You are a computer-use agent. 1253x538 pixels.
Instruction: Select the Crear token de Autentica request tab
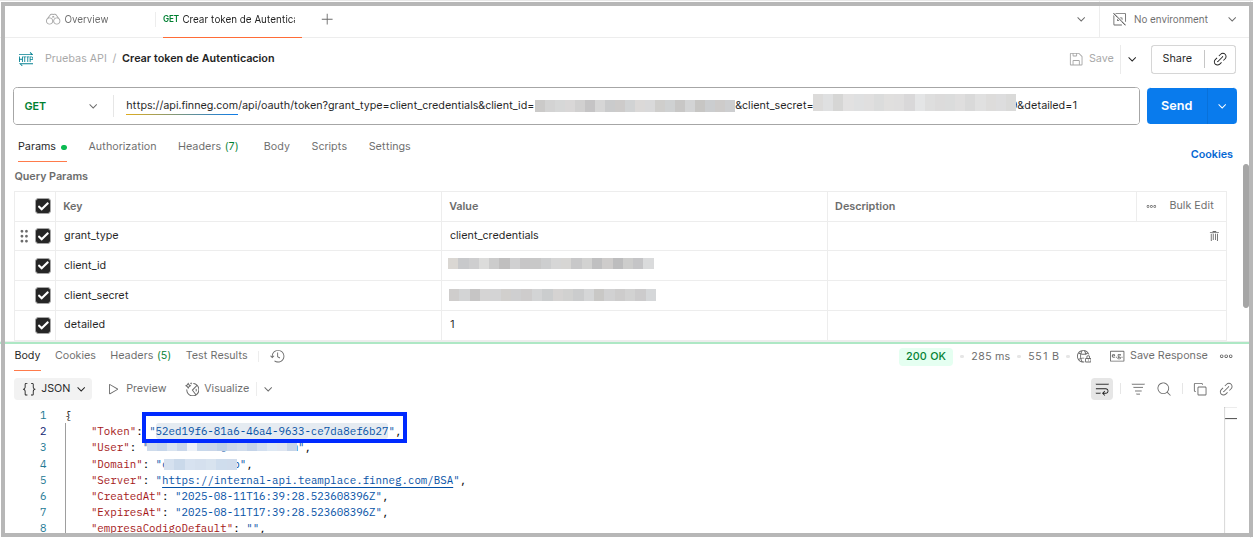click(x=229, y=19)
